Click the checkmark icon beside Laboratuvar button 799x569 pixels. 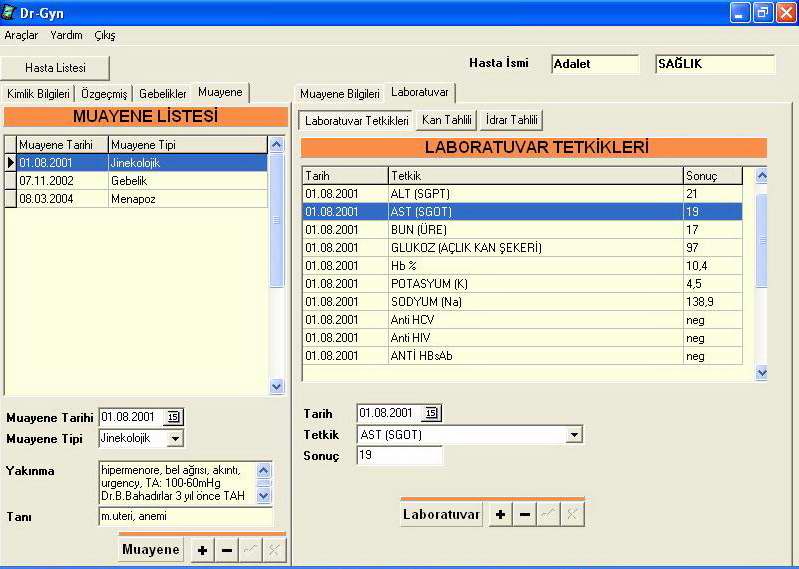[x=548, y=515]
